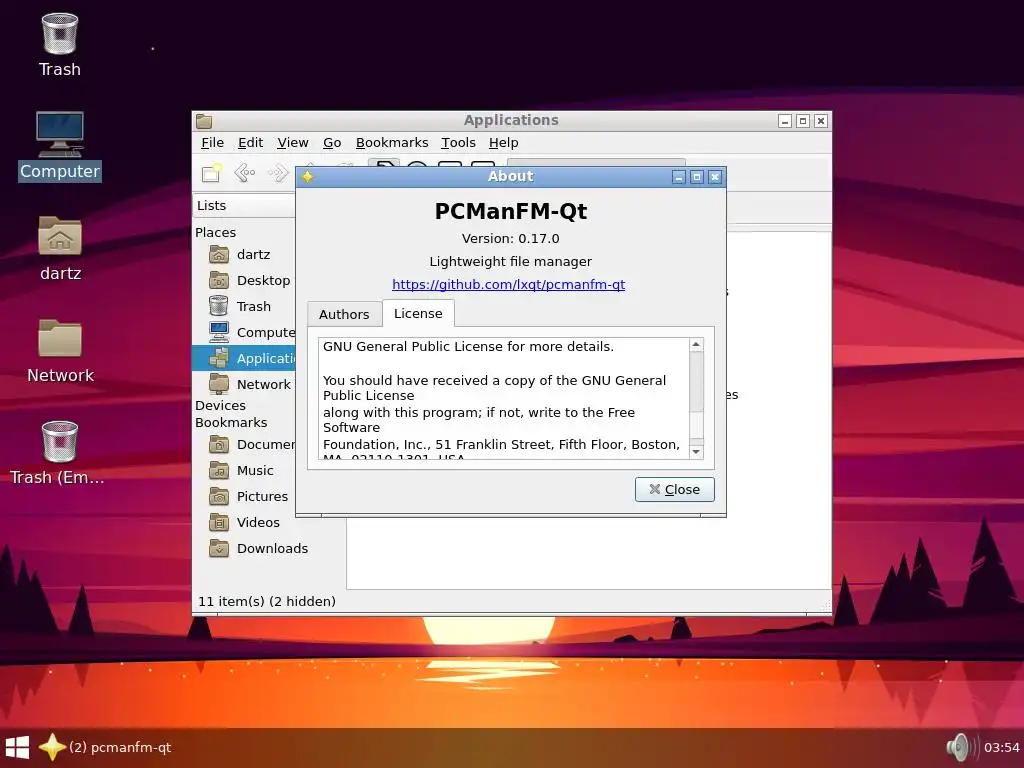Collapse the Places section header

[x=216, y=232]
